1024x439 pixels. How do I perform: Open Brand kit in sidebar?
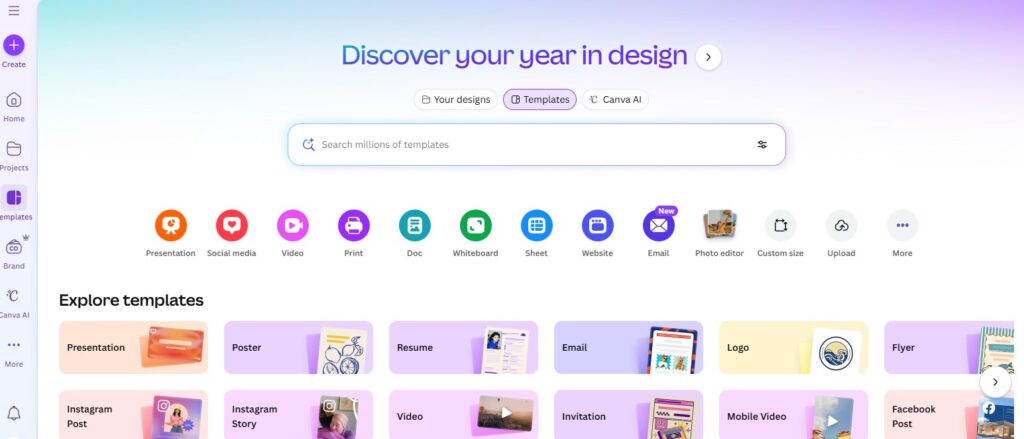(14, 253)
